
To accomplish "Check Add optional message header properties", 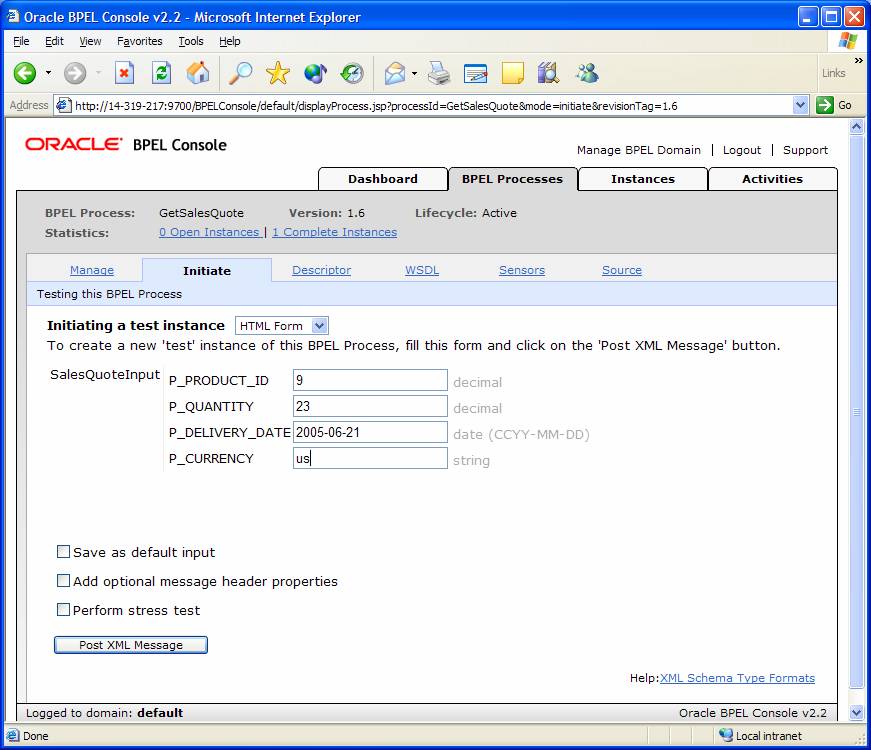I will tap(64, 581).
